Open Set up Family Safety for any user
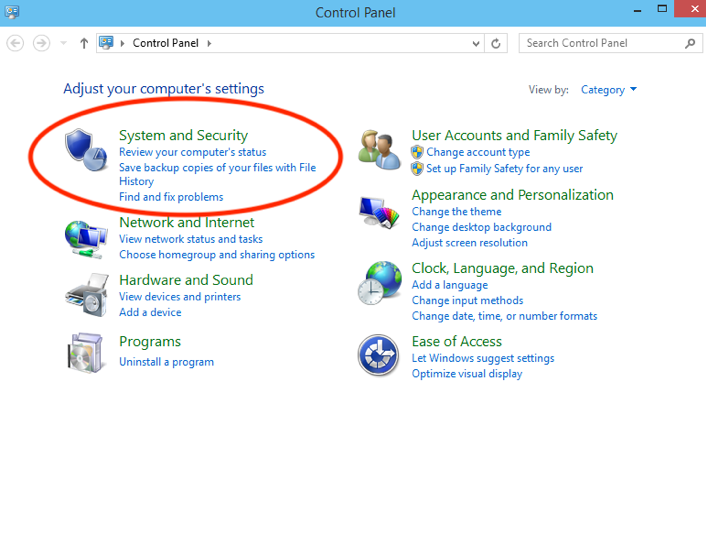 click(504, 168)
